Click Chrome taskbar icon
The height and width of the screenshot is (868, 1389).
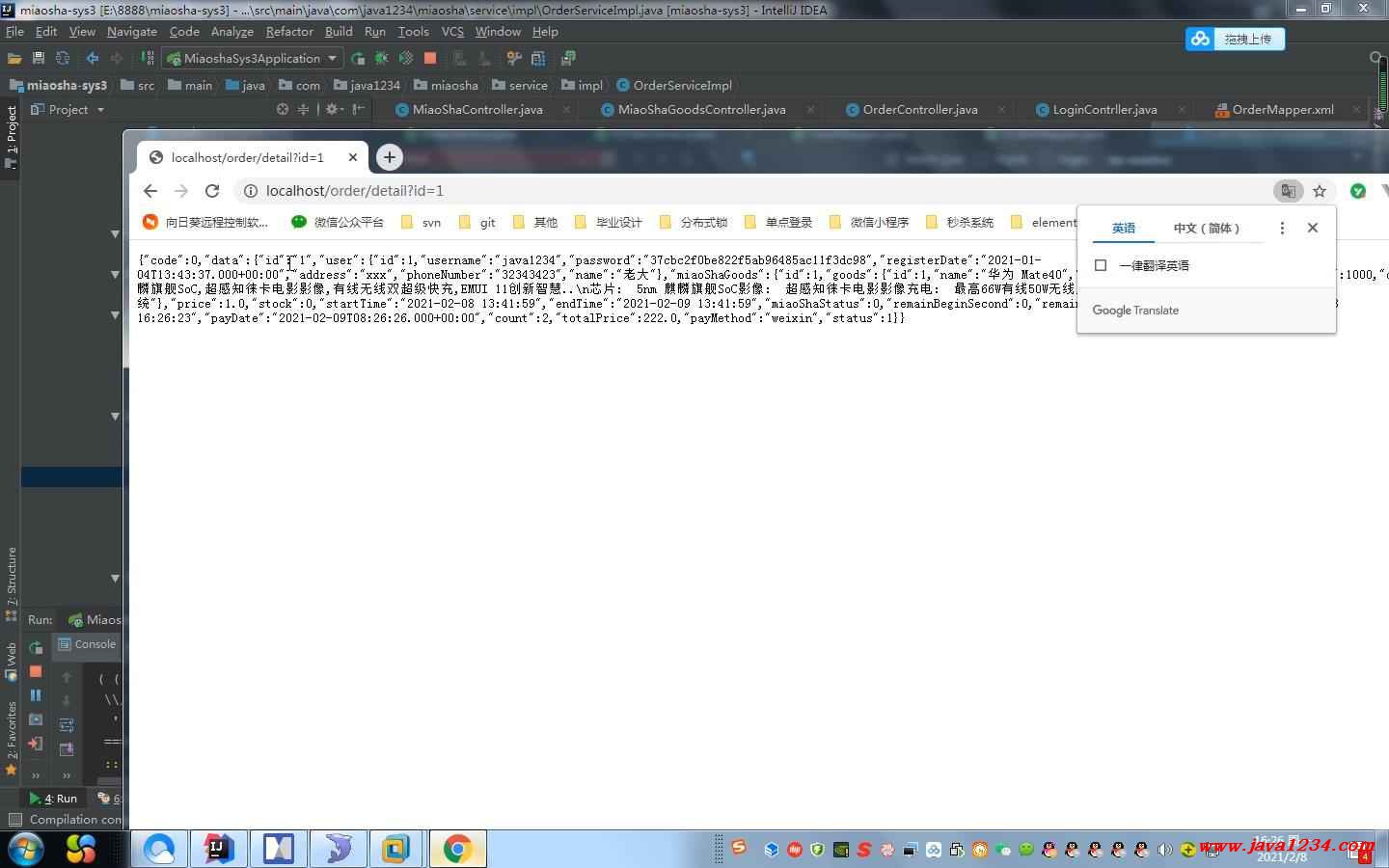click(x=457, y=849)
